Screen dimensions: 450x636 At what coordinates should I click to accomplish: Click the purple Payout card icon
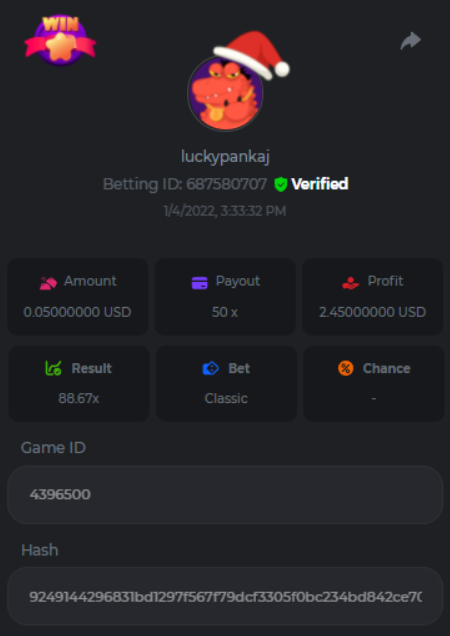(x=199, y=282)
